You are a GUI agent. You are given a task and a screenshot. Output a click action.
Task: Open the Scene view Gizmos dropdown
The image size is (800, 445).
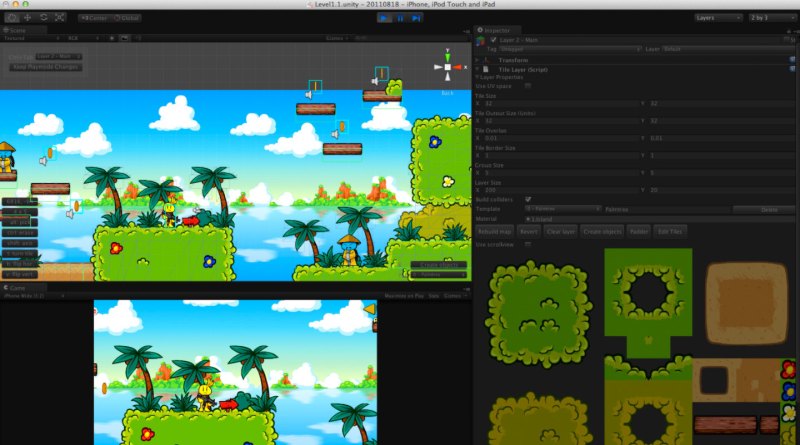pyautogui.click(x=337, y=38)
